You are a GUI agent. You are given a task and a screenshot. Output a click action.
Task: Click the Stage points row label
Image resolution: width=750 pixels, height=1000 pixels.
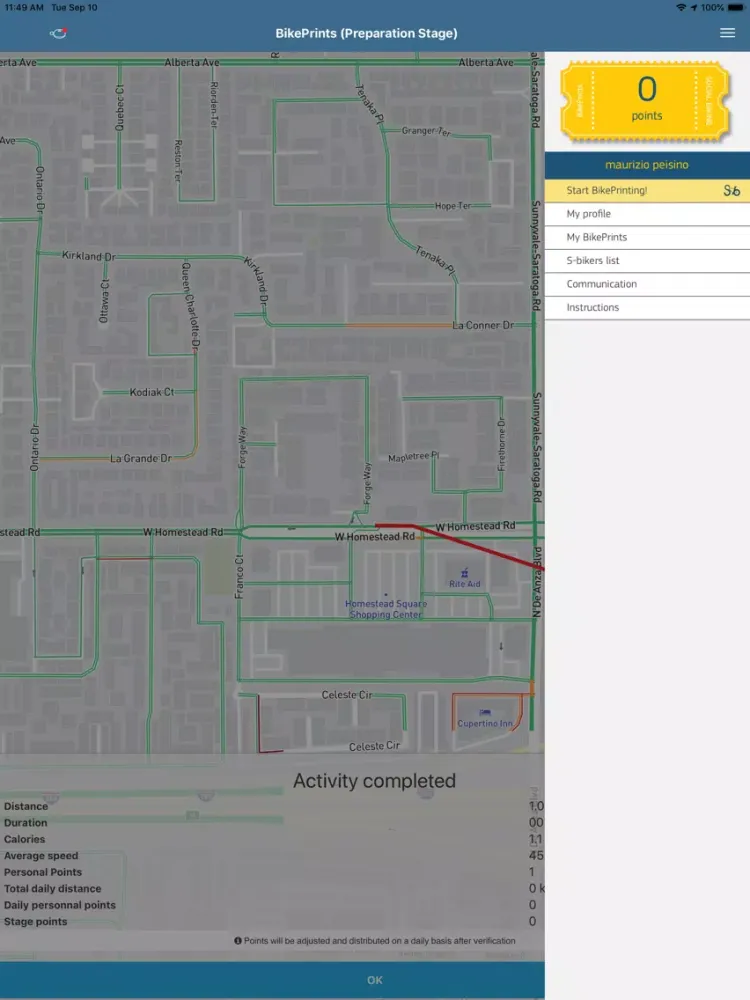pos(35,922)
